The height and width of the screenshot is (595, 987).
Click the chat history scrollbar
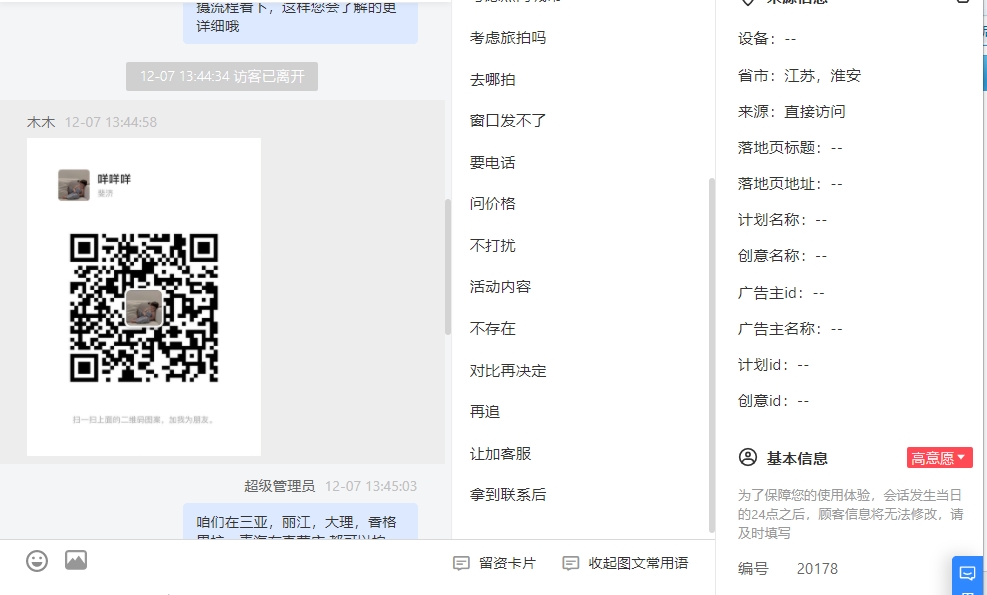[448, 267]
